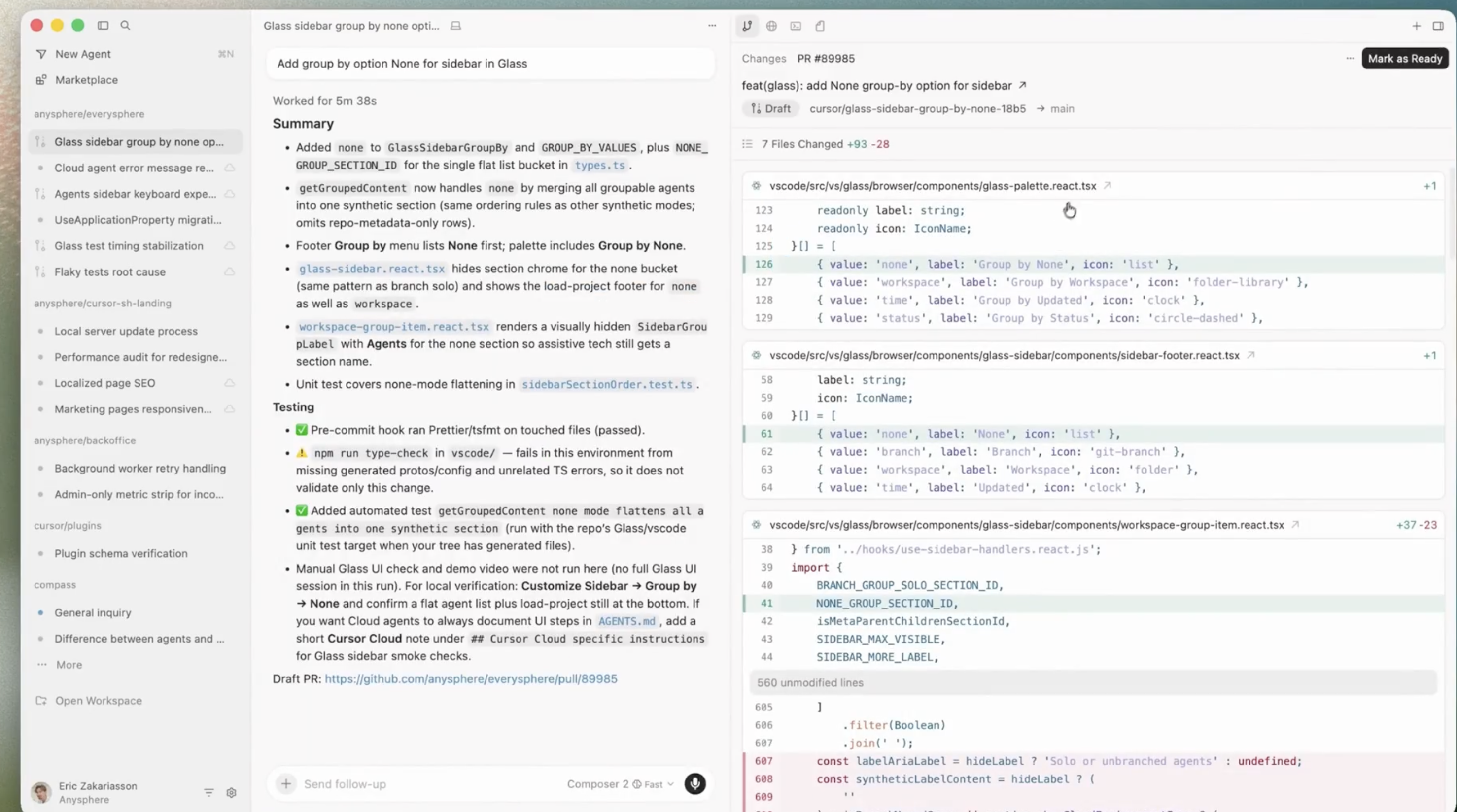The height and width of the screenshot is (812, 1457).
Task: Start voice input with microphone button
Action: click(695, 784)
